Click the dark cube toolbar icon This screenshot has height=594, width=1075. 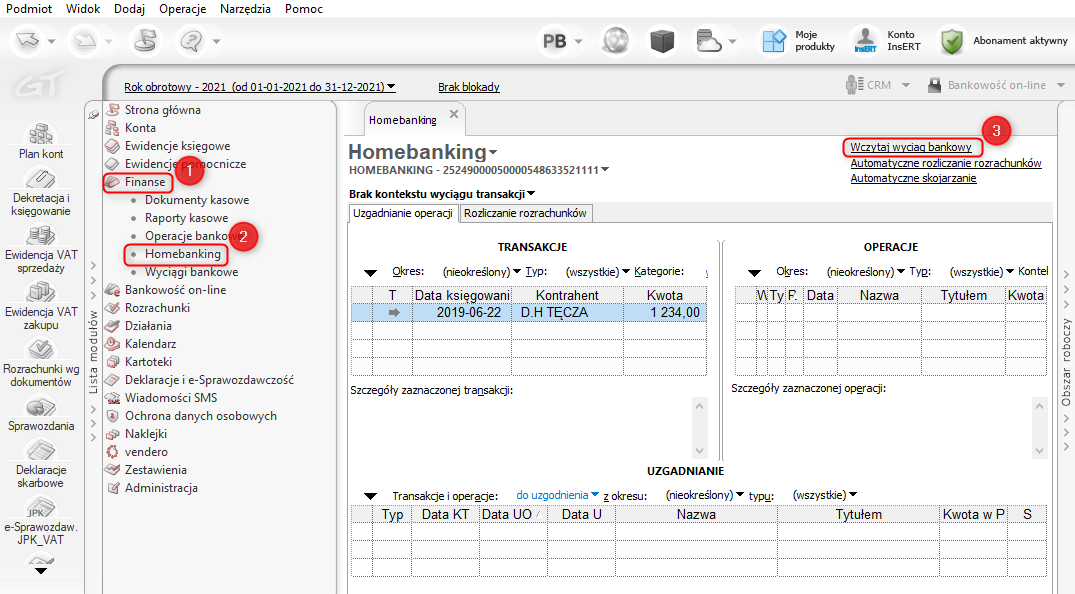tap(662, 41)
